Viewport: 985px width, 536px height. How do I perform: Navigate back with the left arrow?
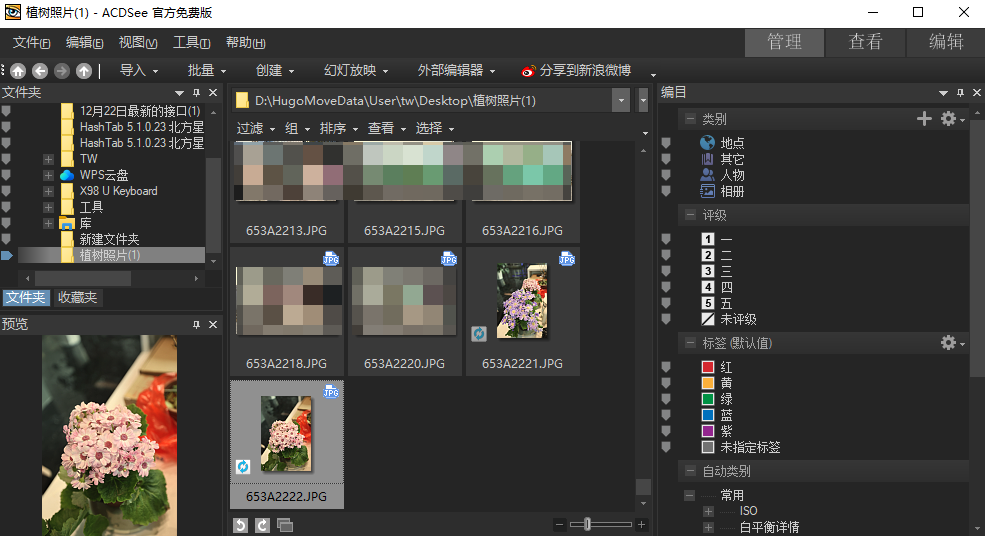40,71
